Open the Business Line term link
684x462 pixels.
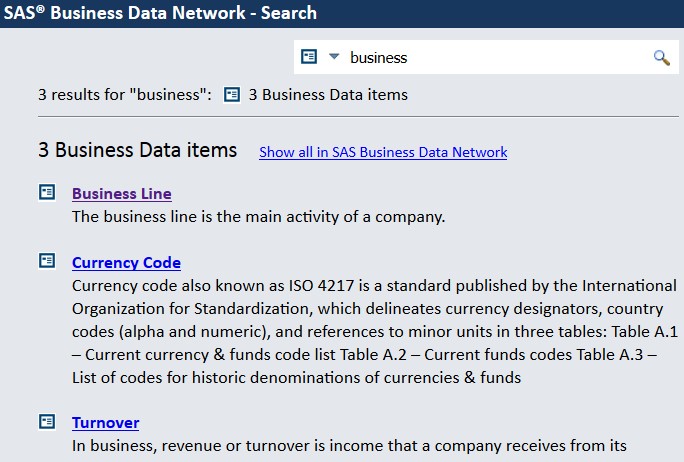(x=122, y=194)
